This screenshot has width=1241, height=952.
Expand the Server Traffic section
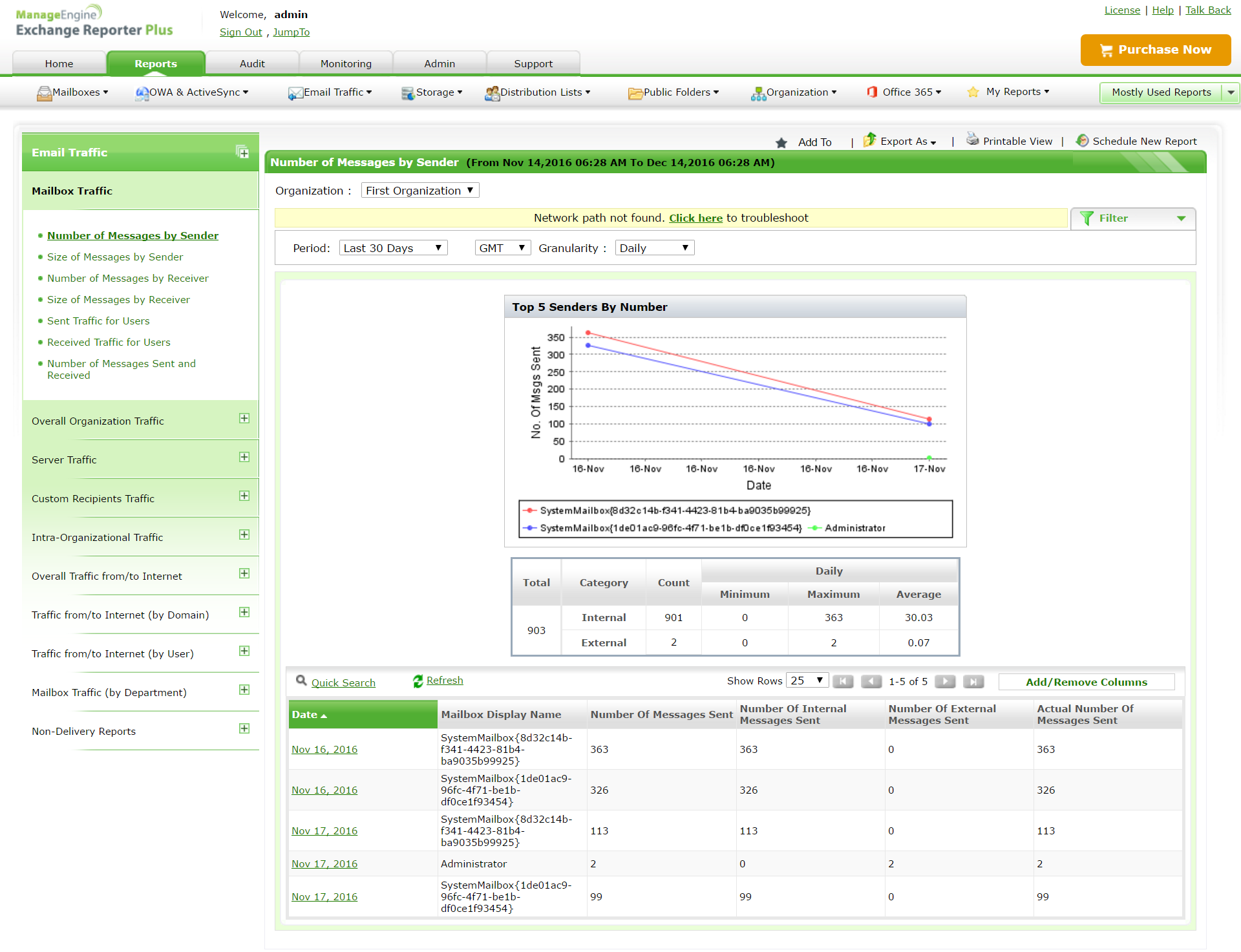244,458
